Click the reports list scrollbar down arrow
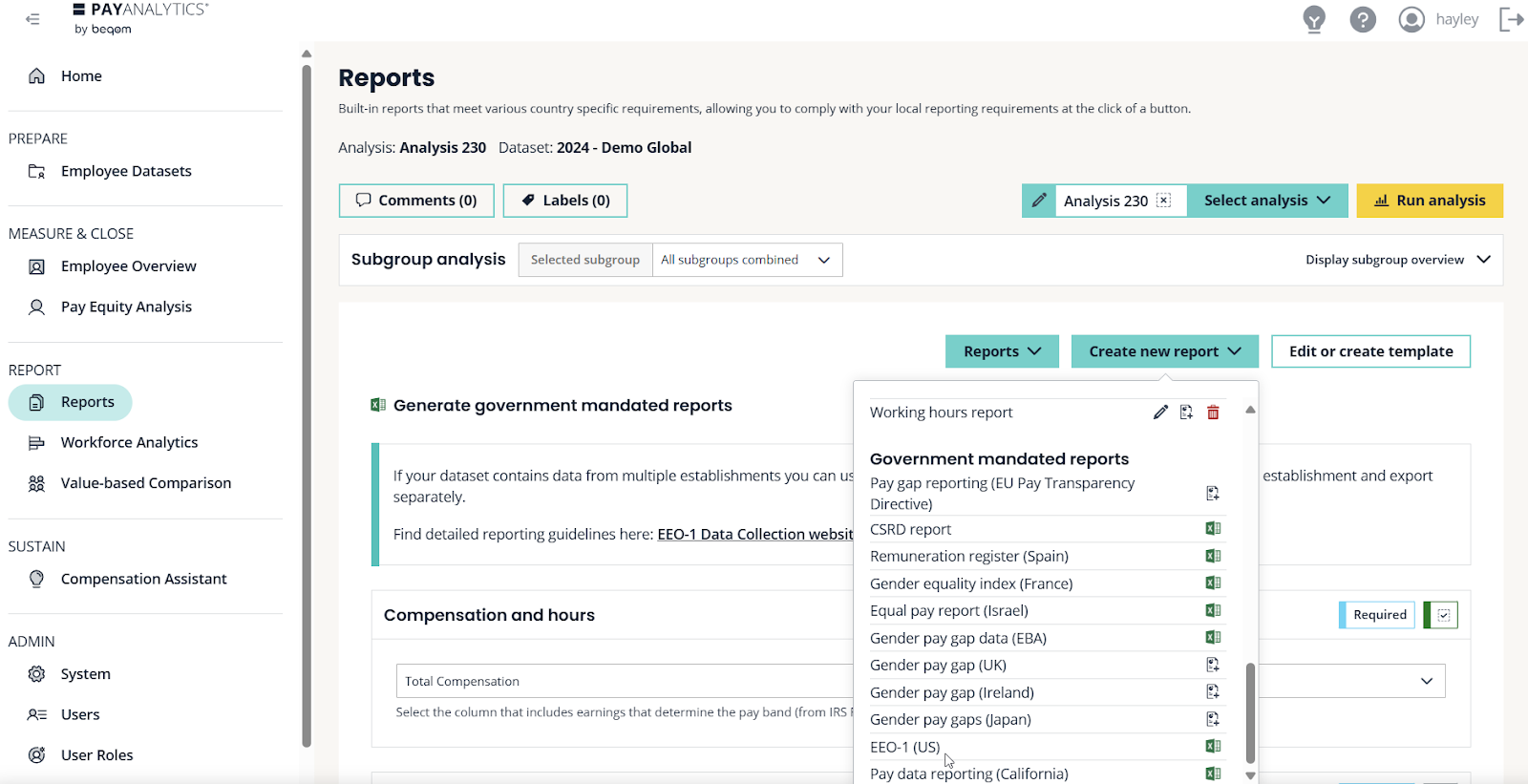1528x784 pixels. point(1250,775)
